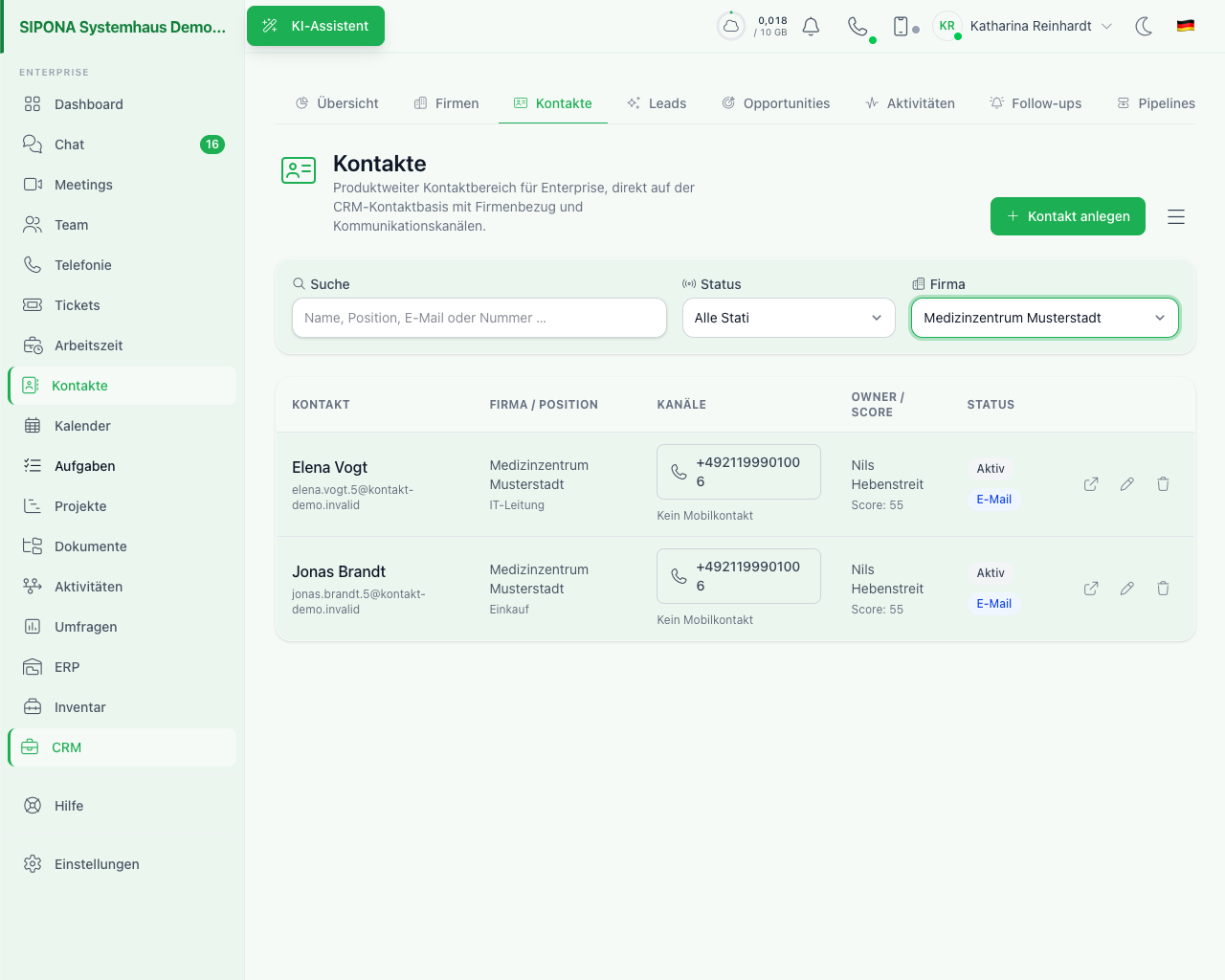Delete Elena Vogt contact

tap(1164, 484)
